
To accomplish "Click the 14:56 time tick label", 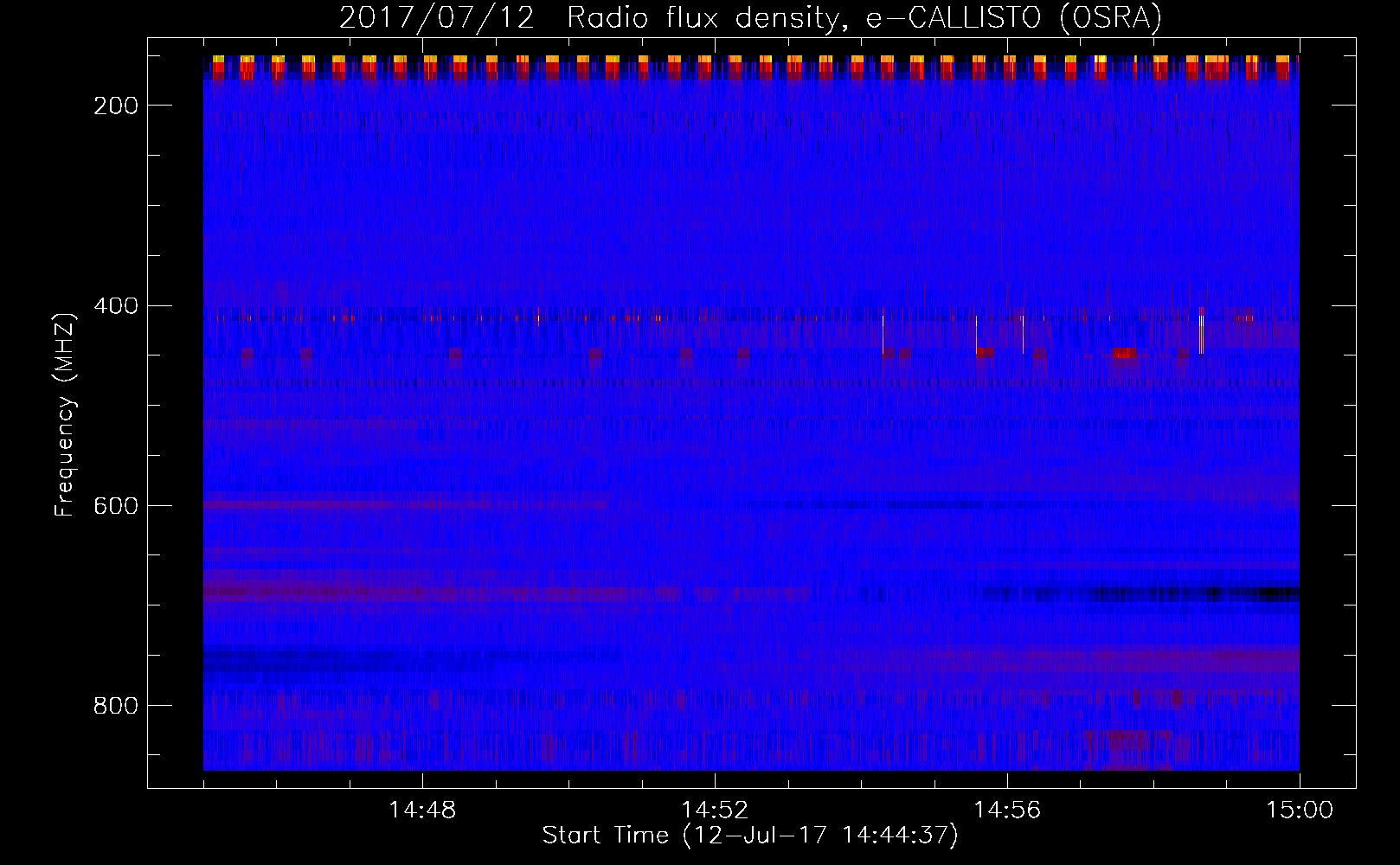I will click(x=1007, y=811).
